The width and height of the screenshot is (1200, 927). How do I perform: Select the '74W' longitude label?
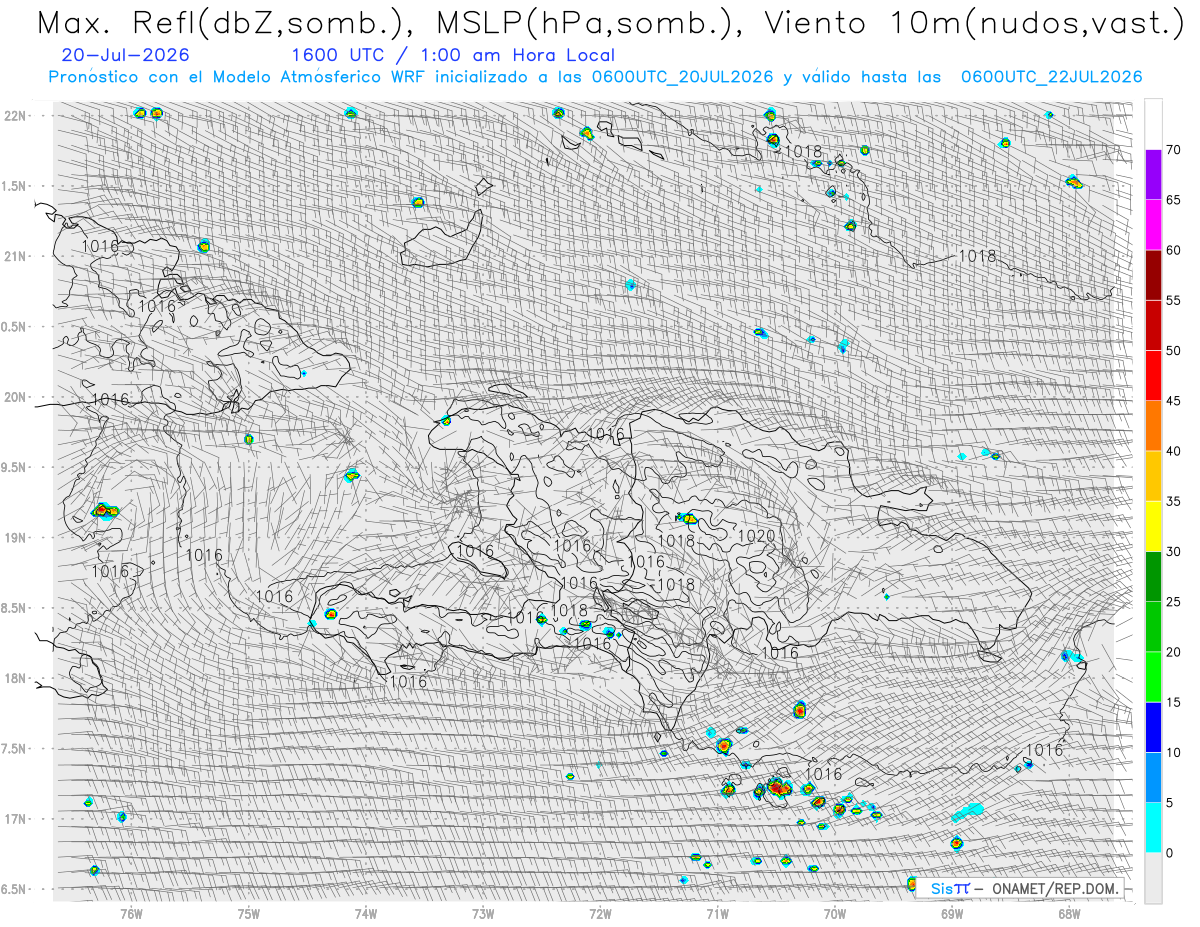click(x=366, y=912)
